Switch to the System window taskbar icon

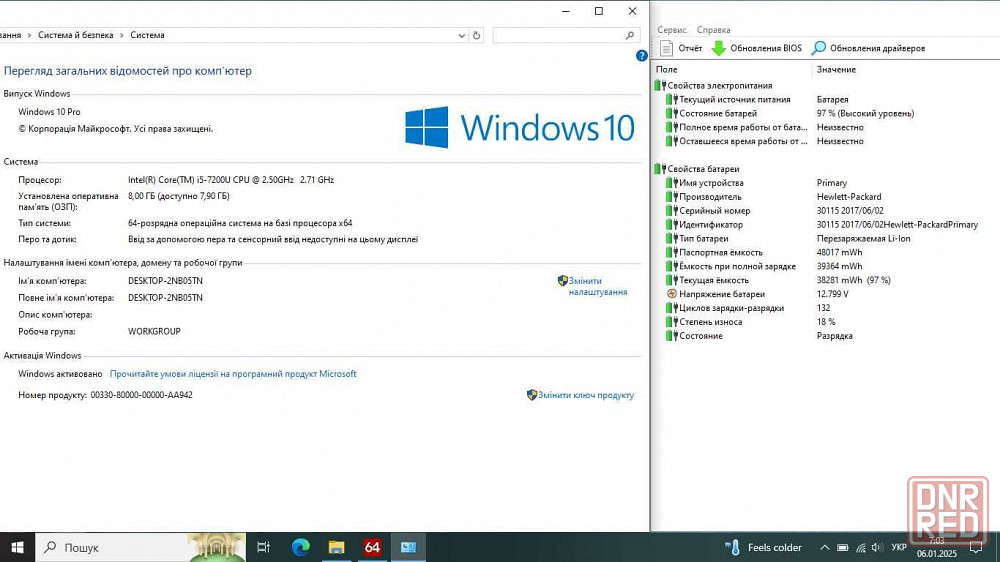coord(408,547)
